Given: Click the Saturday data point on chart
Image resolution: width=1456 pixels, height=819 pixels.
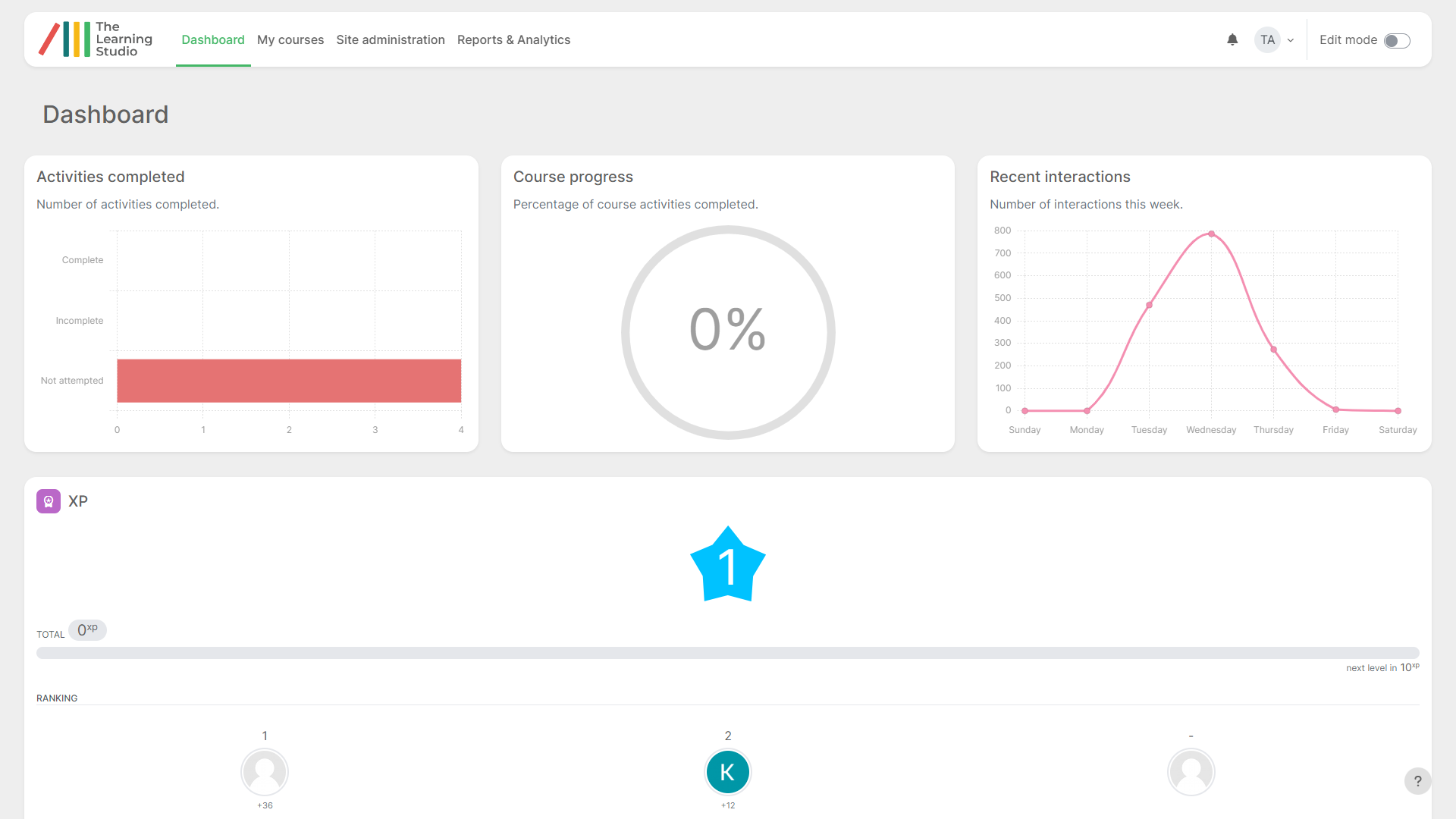Looking at the screenshot, I should pyautogui.click(x=1398, y=411).
